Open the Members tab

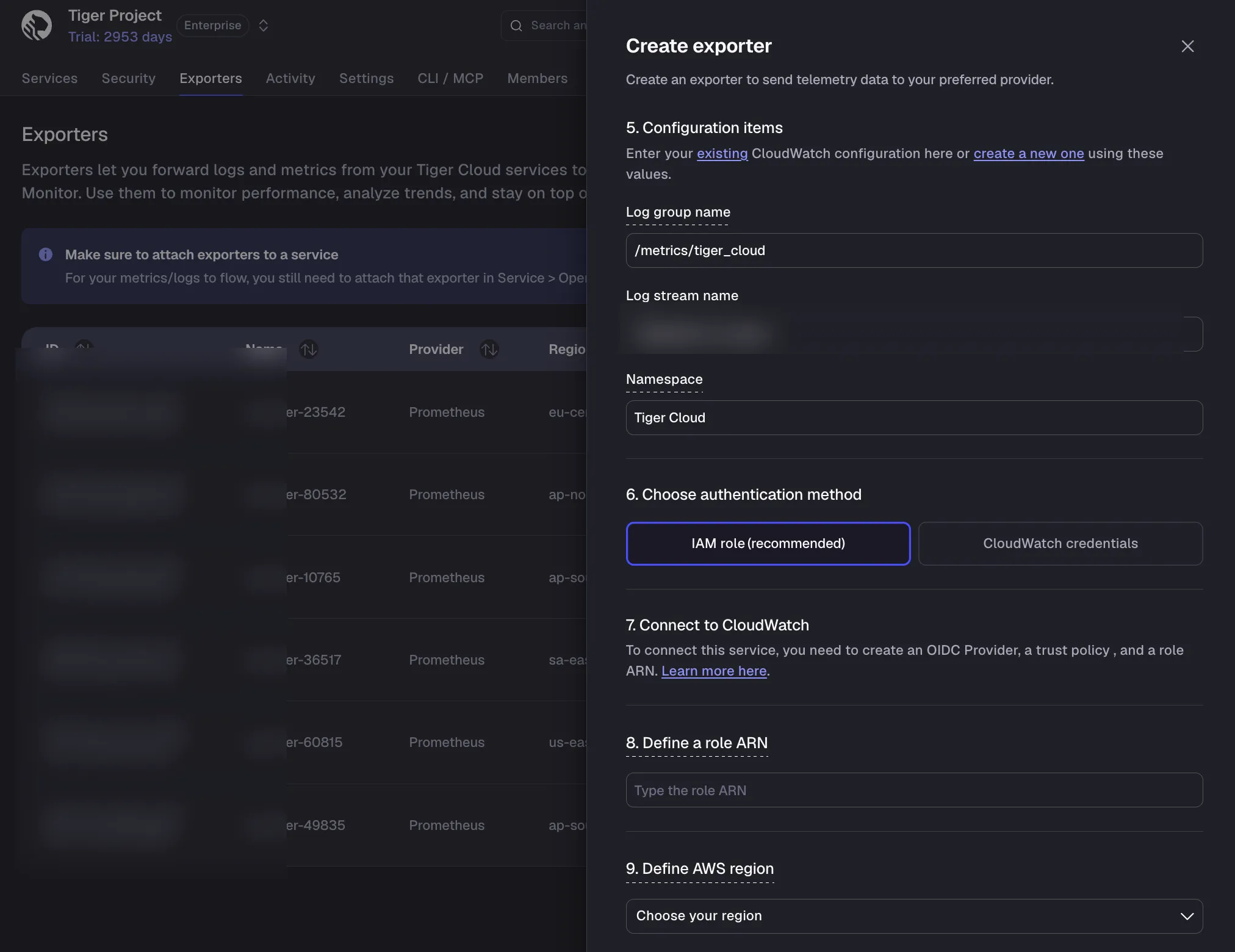538,78
